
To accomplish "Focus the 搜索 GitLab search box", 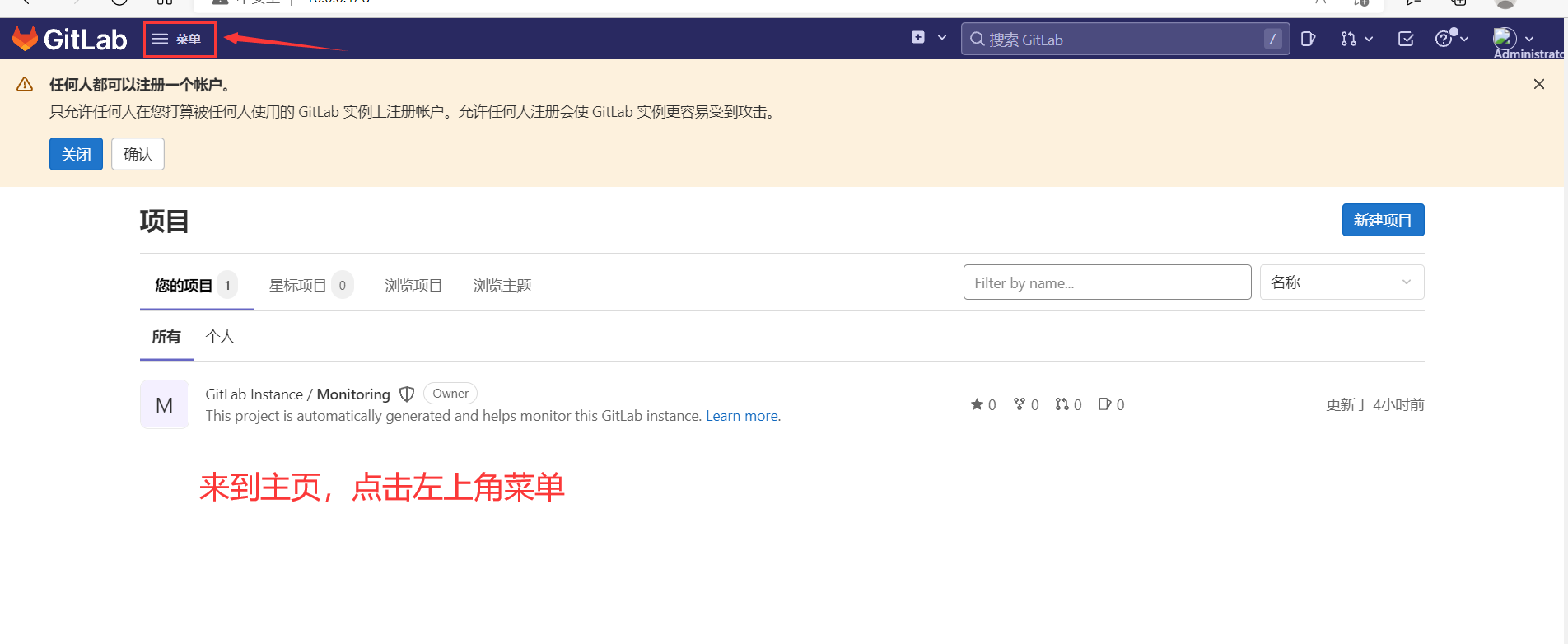I will pos(1125,39).
